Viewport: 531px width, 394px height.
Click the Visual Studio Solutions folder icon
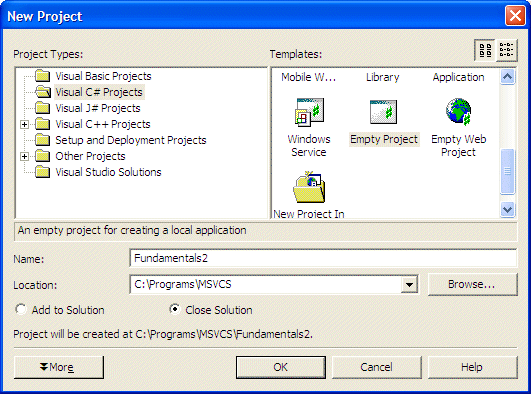[x=43, y=172]
